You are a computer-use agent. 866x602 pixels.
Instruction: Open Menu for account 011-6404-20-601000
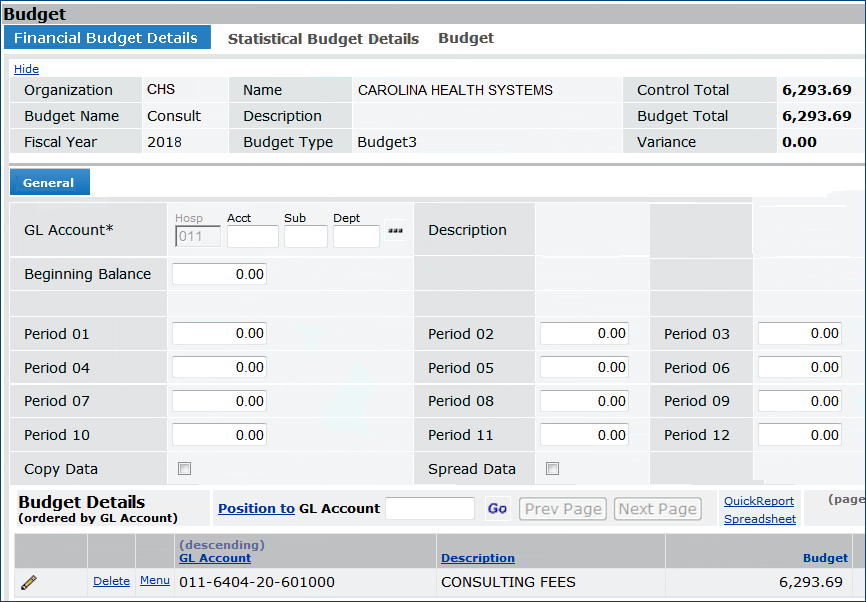pos(155,581)
